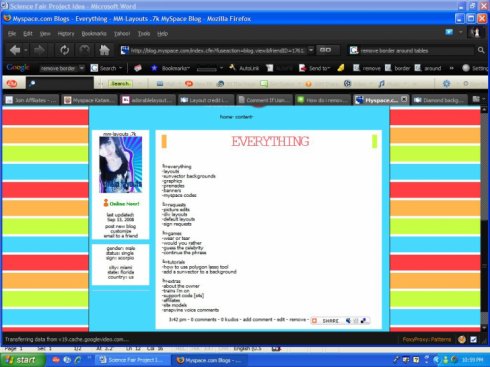Switch to the Myspace Katam tab
This screenshot has height=367, width=490.
(90, 100)
